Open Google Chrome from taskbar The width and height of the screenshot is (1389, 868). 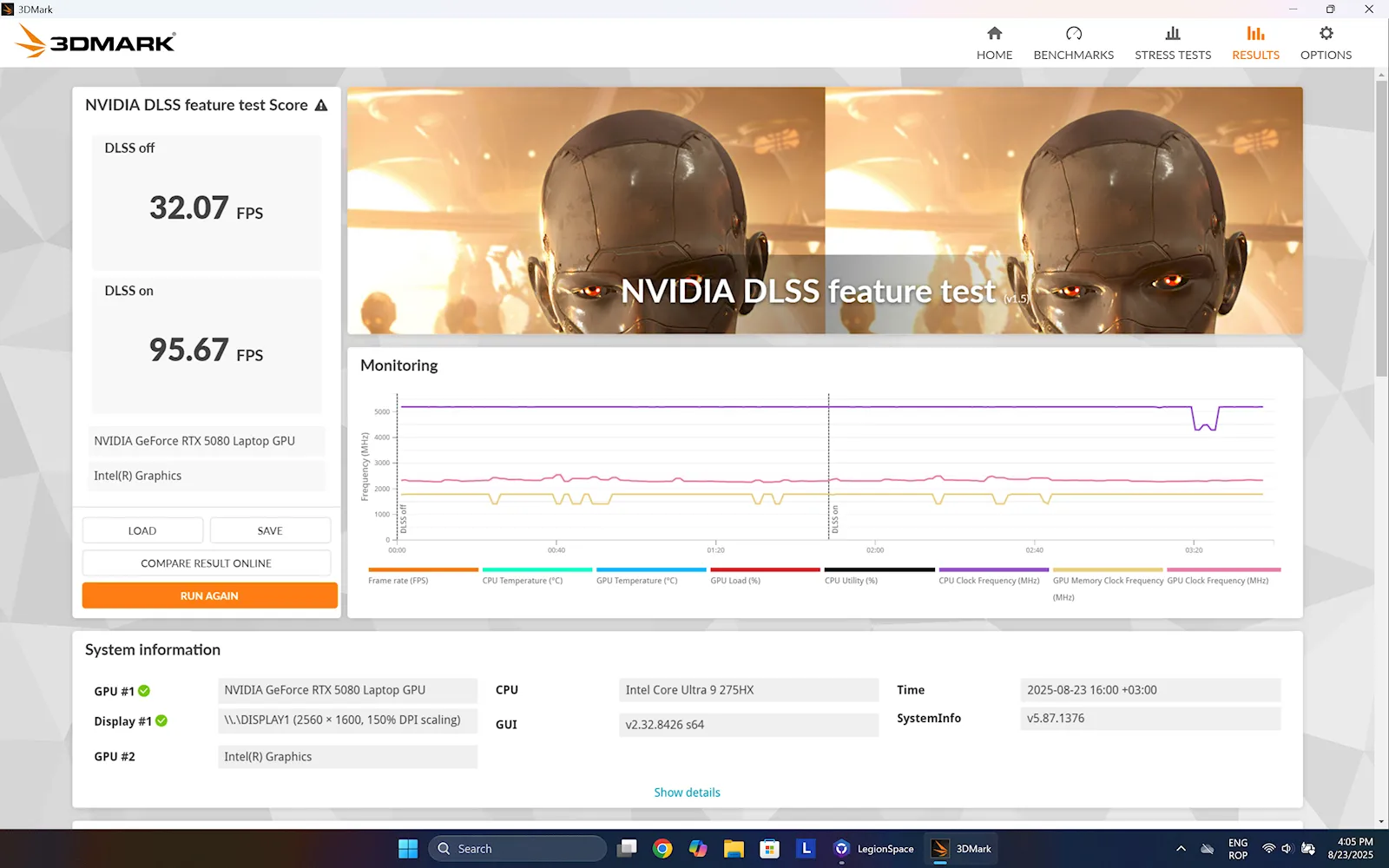pos(662,848)
